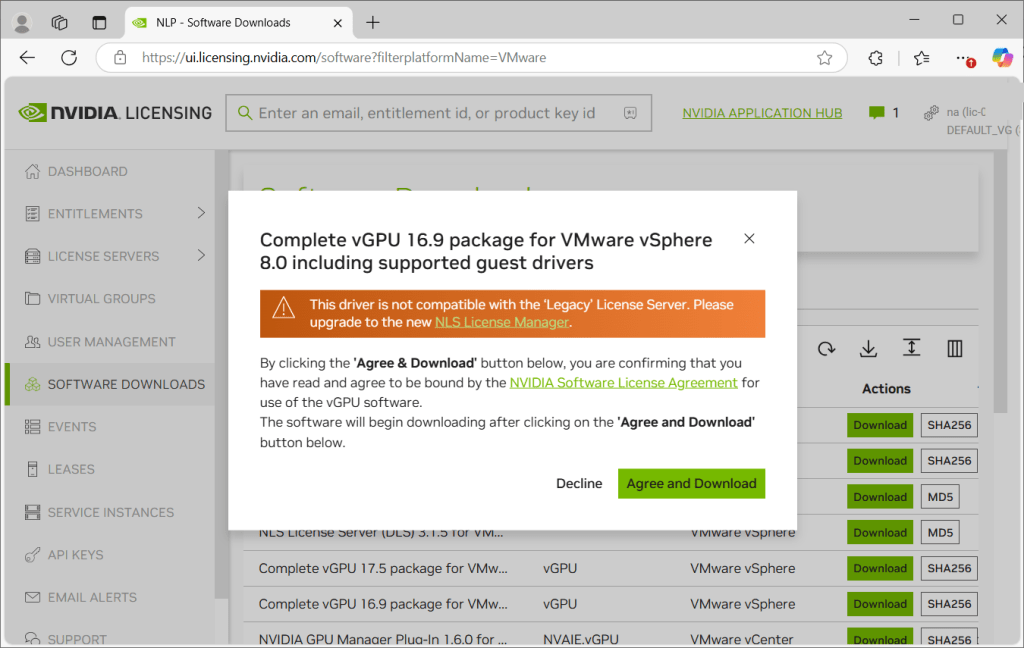Add page to favorites star icon
The image size is (1024, 648).
(824, 58)
